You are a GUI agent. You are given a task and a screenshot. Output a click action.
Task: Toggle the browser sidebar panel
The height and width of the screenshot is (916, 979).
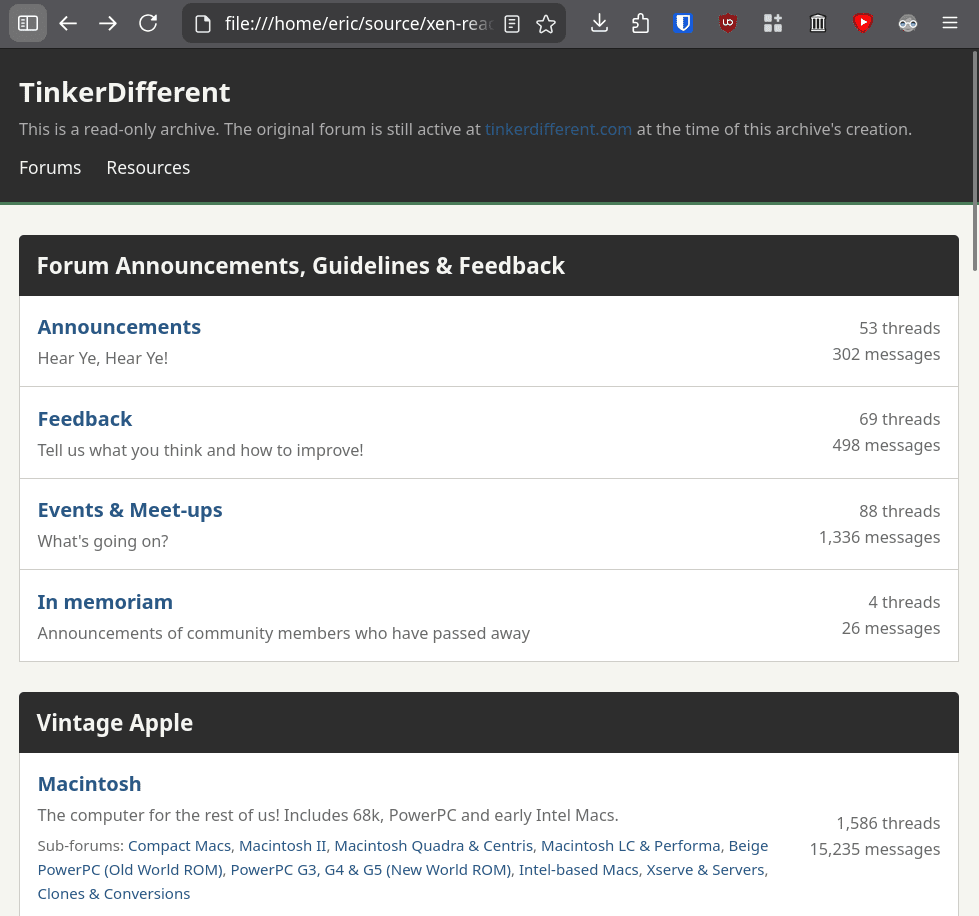point(28,23)
